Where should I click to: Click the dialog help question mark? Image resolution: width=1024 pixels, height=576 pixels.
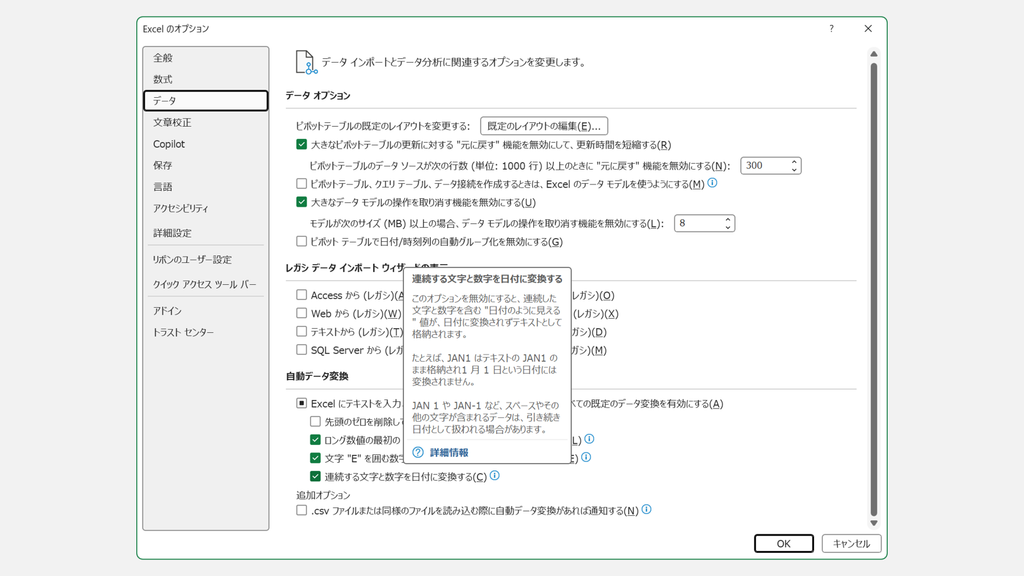point(831,29)
